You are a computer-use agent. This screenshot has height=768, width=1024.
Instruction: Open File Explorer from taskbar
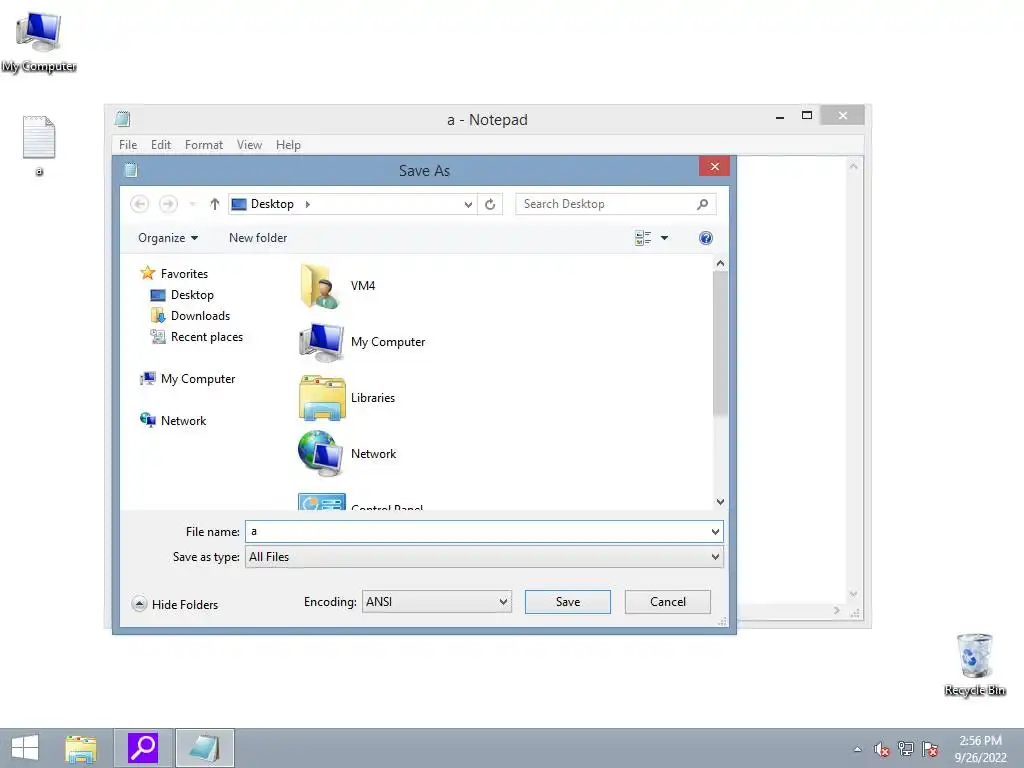coord(81,748)
